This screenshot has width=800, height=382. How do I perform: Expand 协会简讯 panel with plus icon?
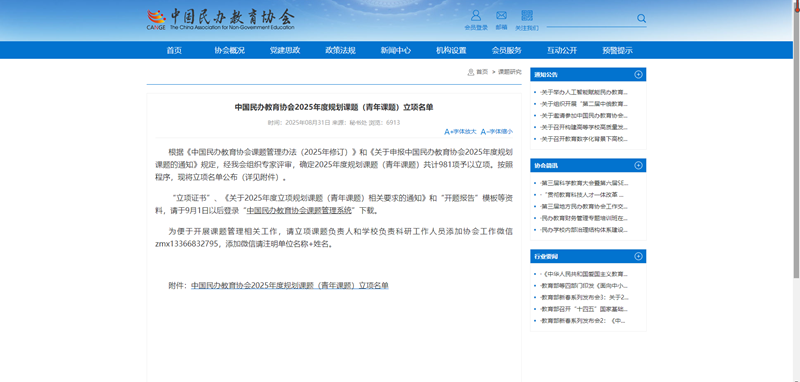pyautogui.click(x=638, y=165)
